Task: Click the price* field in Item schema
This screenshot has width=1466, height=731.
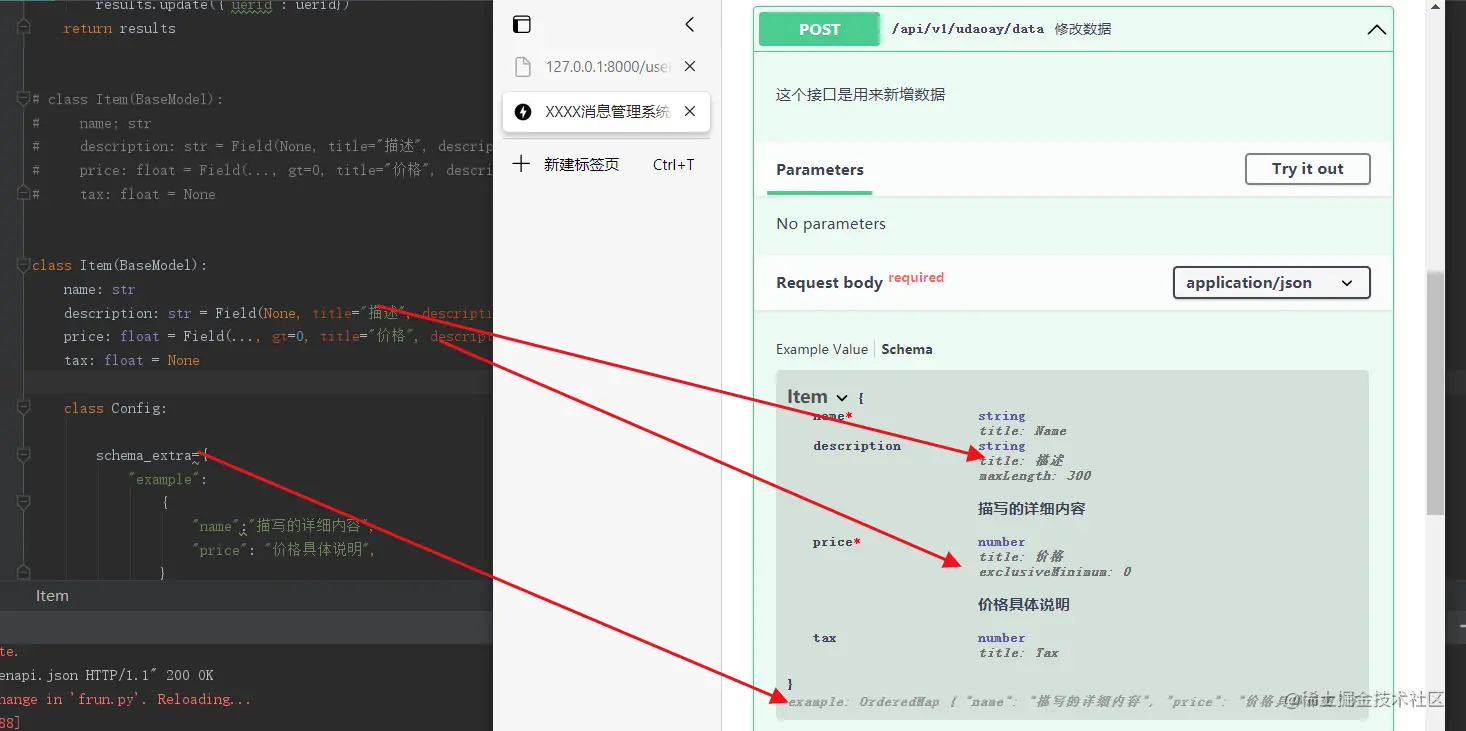Action: point(836,542)
